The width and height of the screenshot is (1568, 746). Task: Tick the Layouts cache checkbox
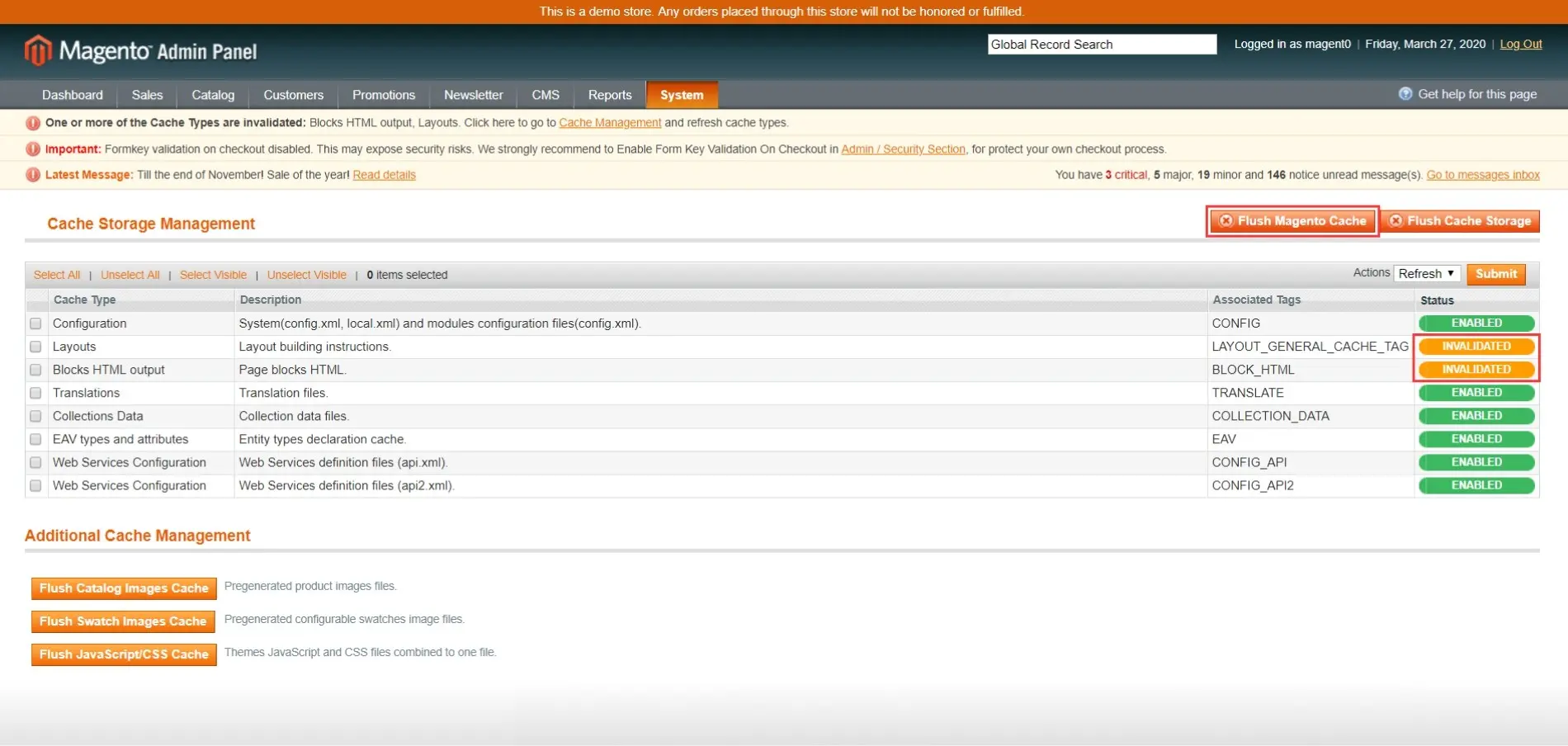click(x=35, y=347)
